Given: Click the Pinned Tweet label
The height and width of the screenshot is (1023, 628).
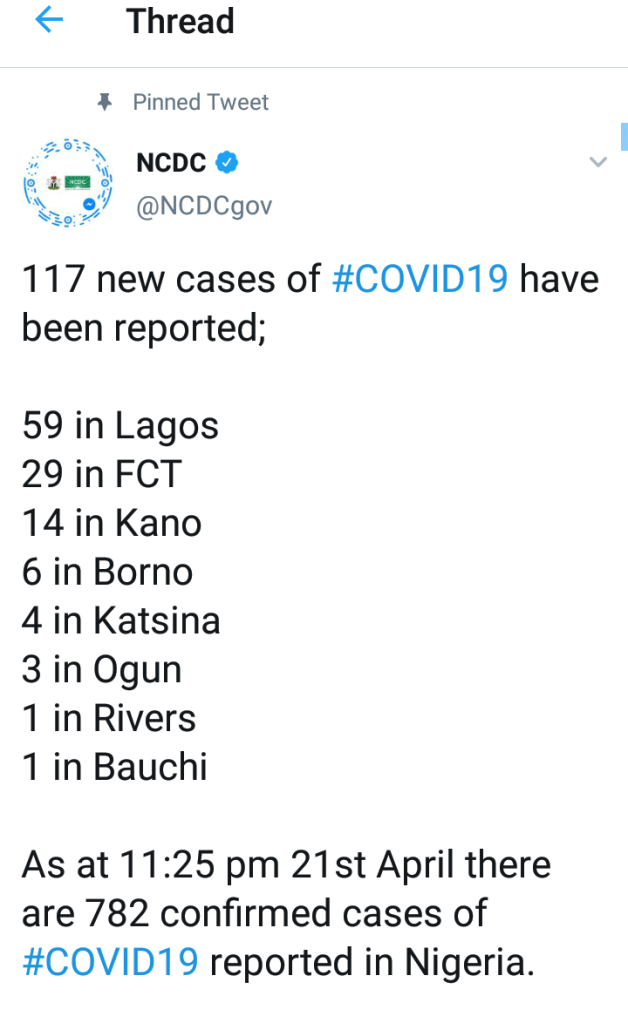Looking at the screenshot, I should coord(201,102).
